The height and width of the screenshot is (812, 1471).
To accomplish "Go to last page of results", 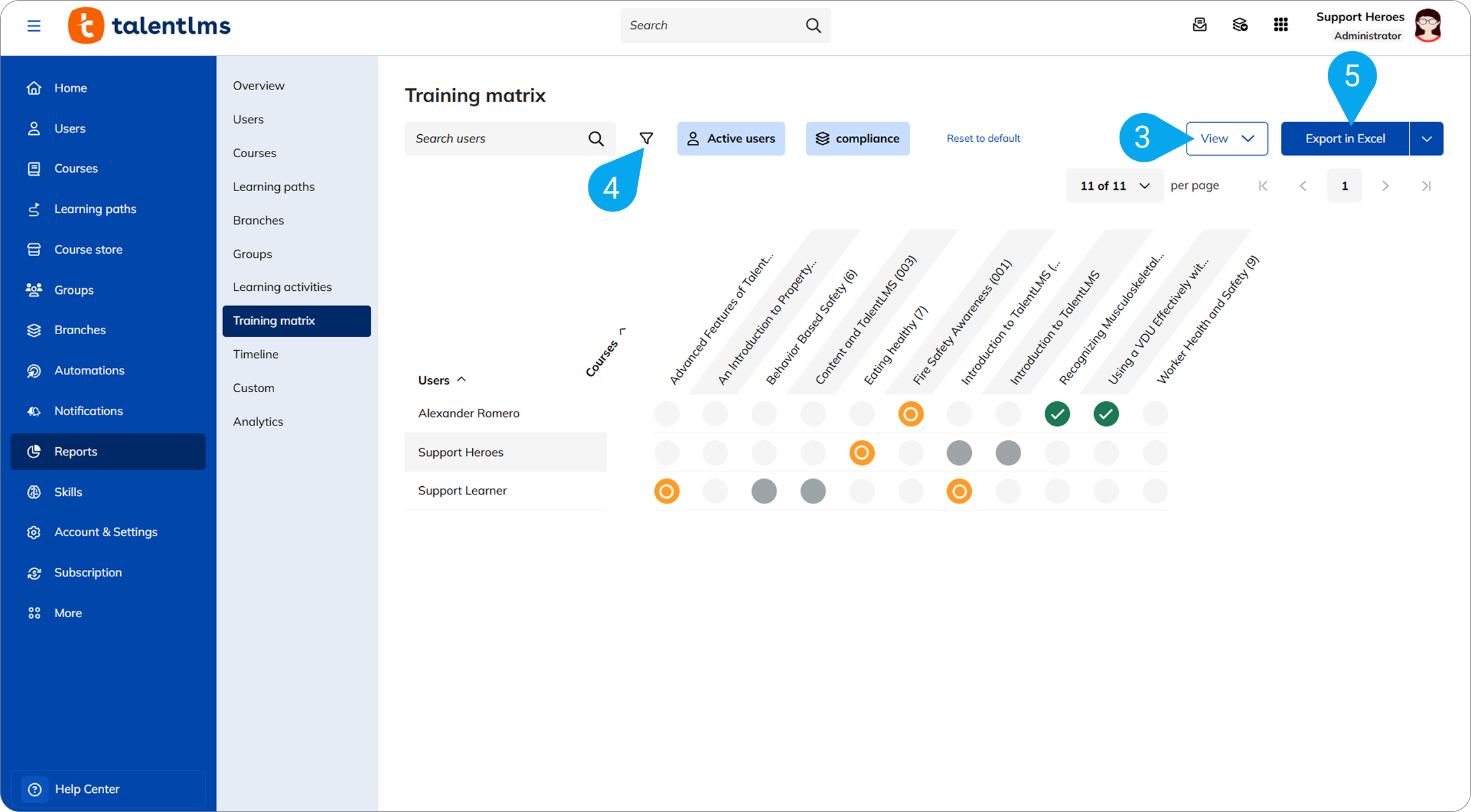I will click(1426, 186).
